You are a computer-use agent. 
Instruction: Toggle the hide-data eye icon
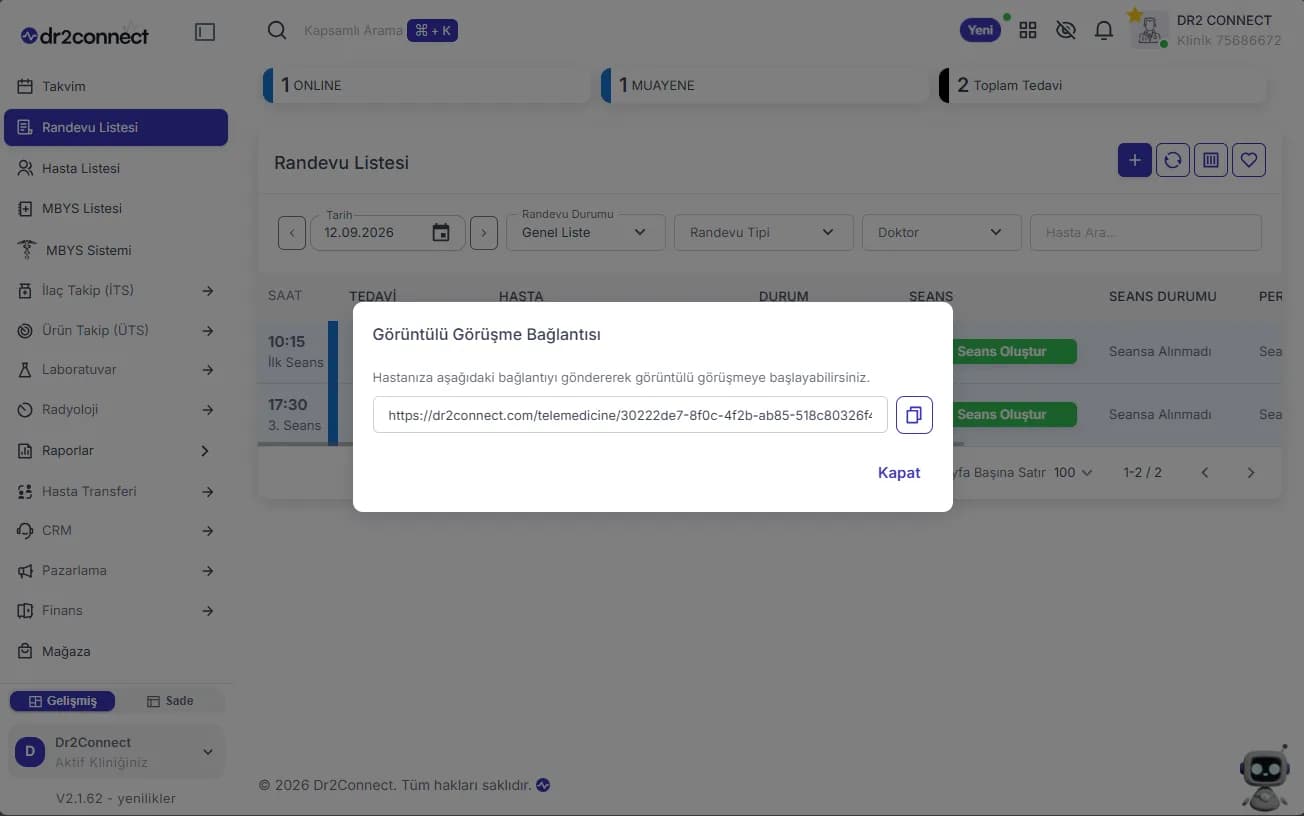pyautogui.click(x=1066, y=30)
